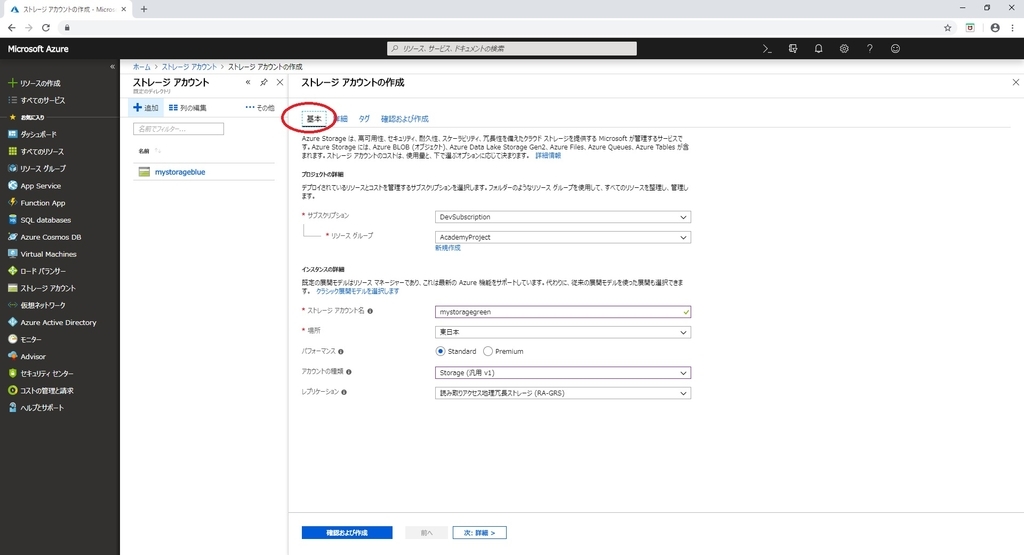The image size is (1024, 555).
Task: Switch to タグ tab
Action: point(364,119)
